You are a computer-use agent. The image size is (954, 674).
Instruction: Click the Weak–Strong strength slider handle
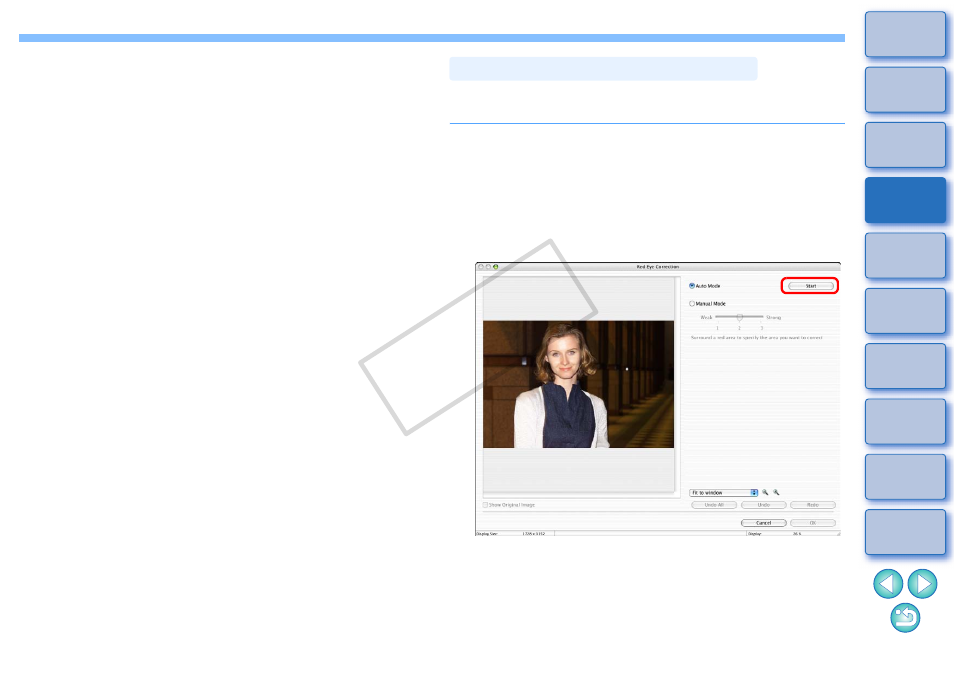[x=740, y=318]
